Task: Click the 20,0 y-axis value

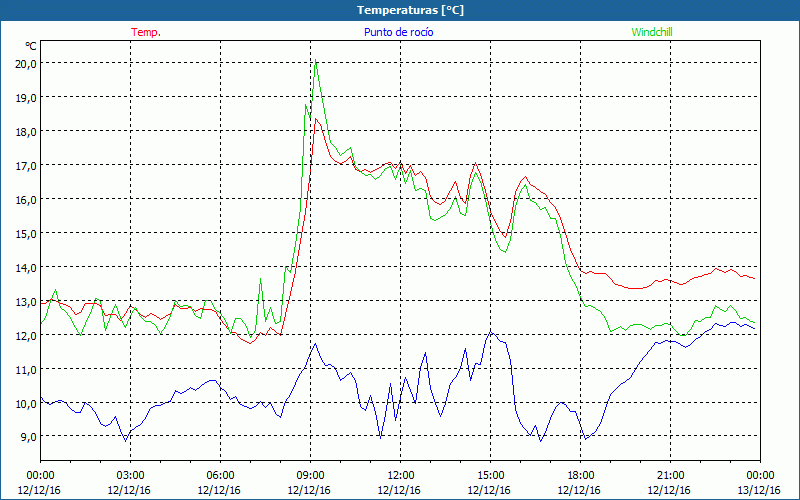Action: pos(26,63)
